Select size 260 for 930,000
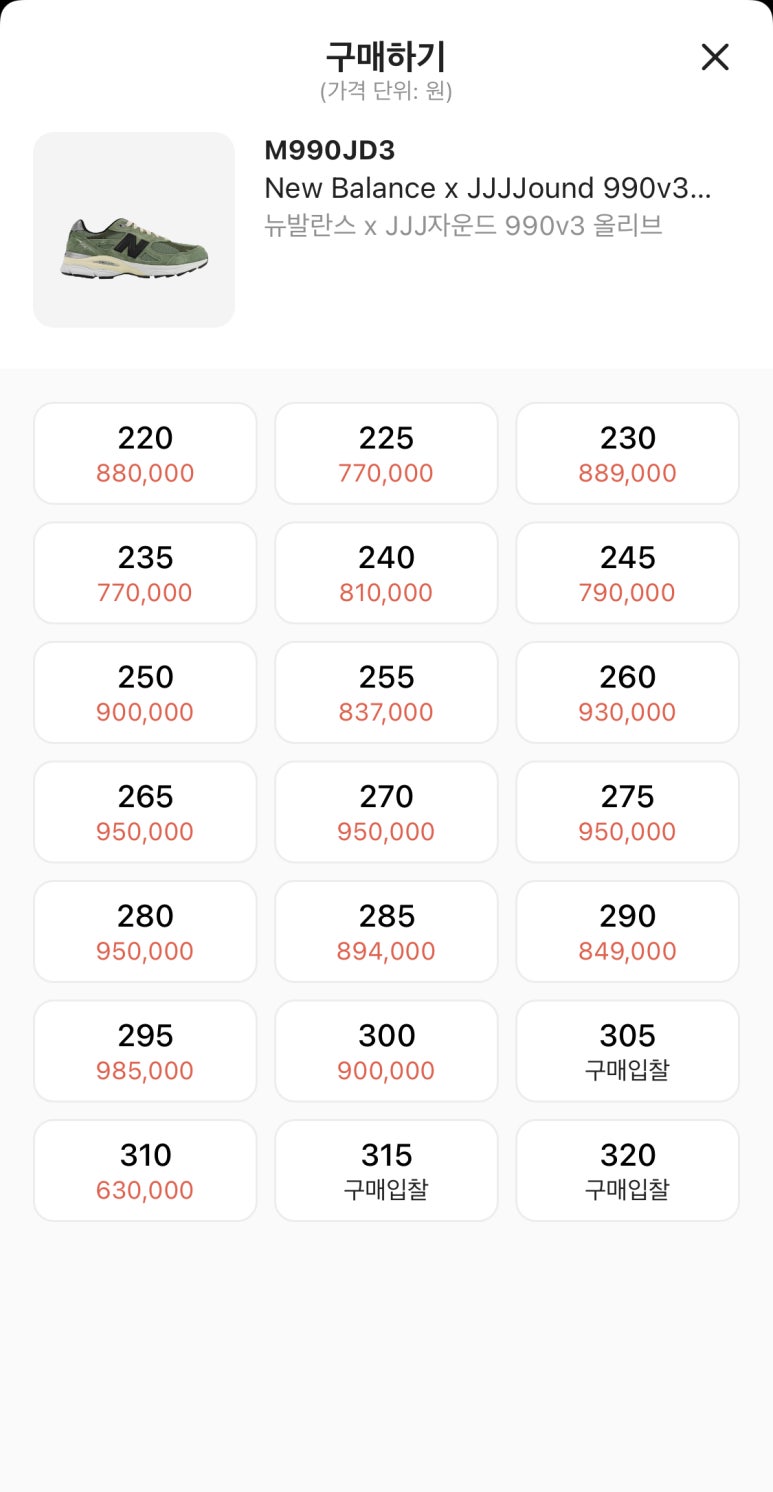Image resolution: width=773 pixels, height=1492 pixels. pyautogui.click(x=627, y=692)
